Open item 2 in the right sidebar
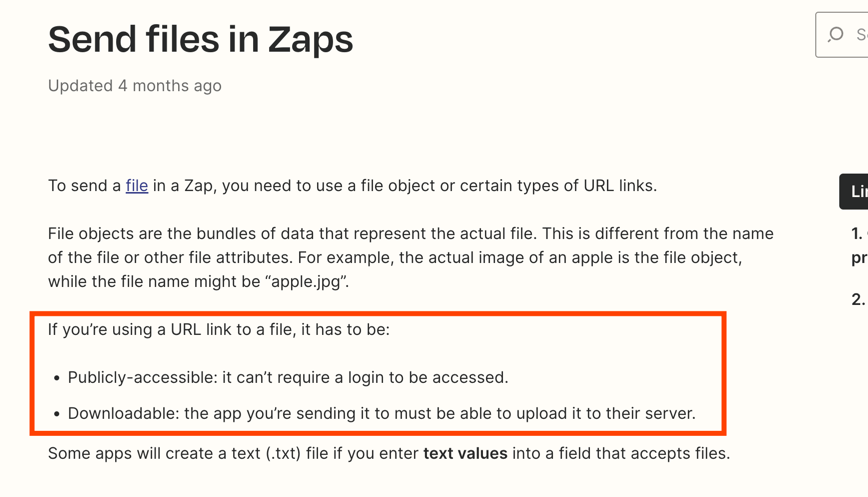Viewport: 868px width, 497px height. [859, 299]
